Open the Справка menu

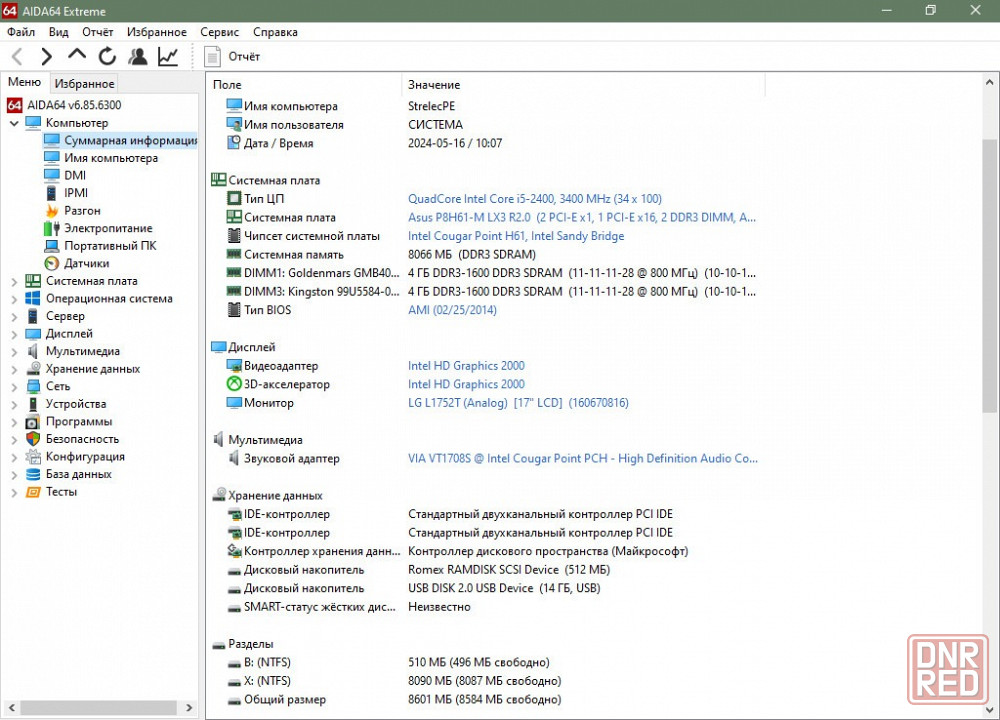pos(275,32)
